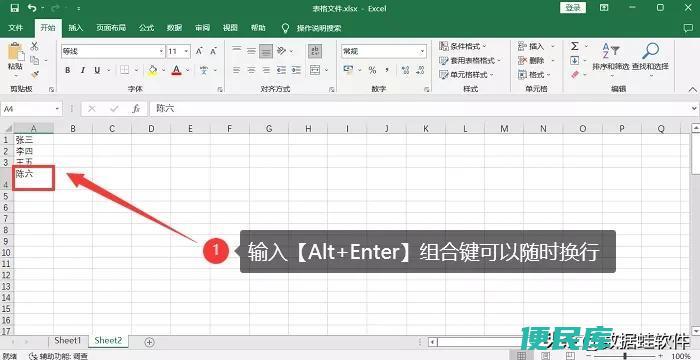
Task: Expand the number format dropdown
Action: tap(422, 51)
